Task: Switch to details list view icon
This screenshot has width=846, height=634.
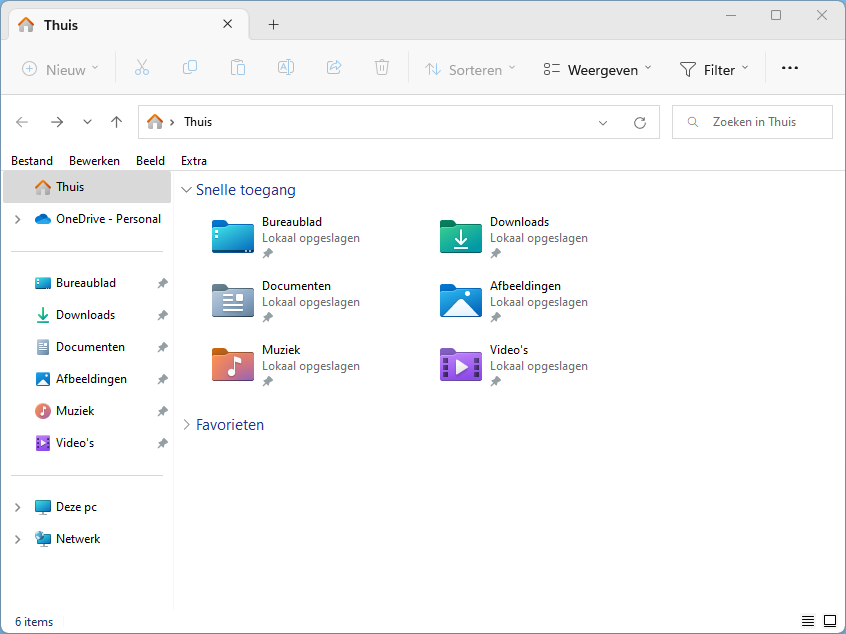Action: 808,621
